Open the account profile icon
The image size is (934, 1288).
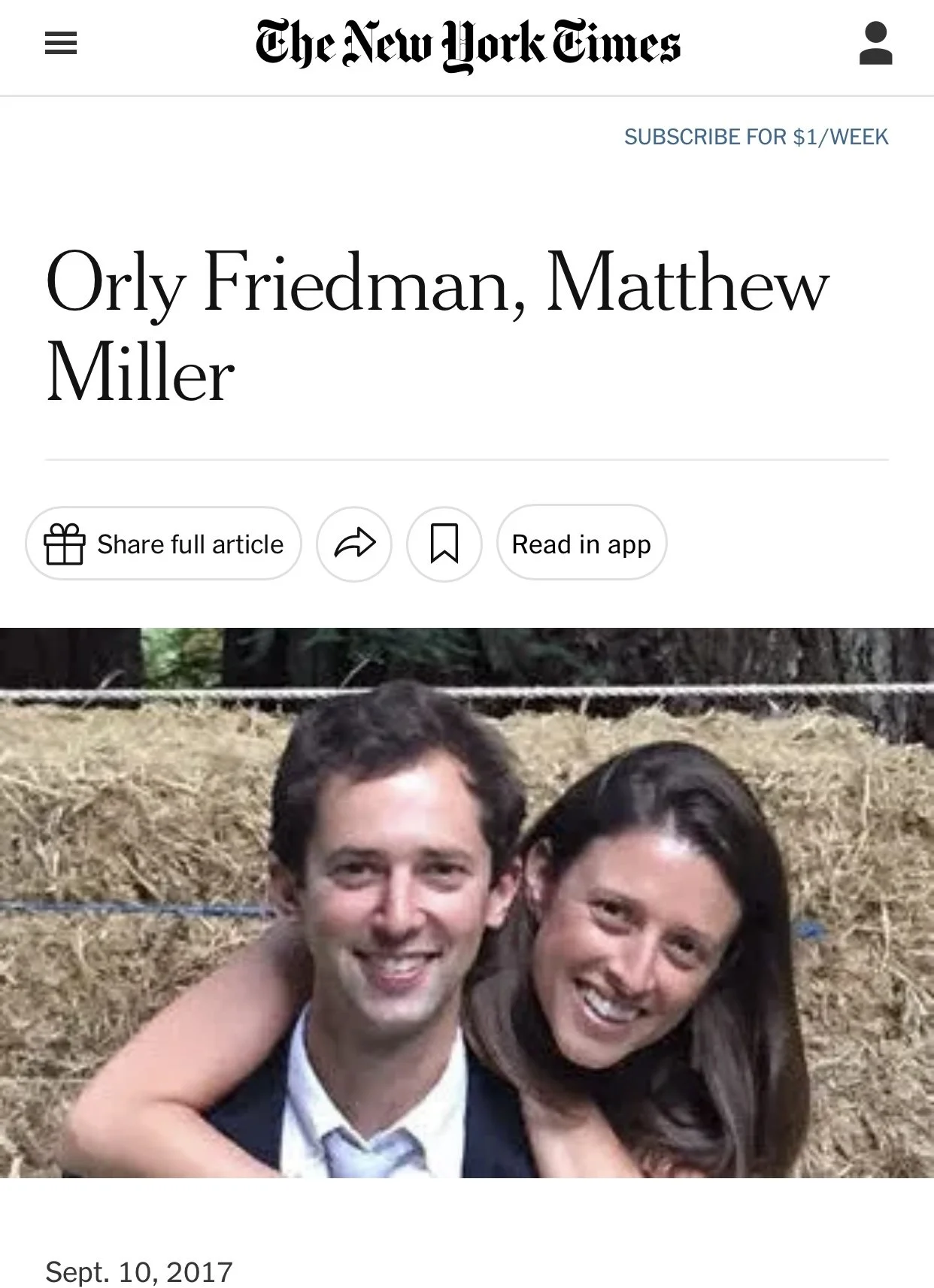pos(875,44)
